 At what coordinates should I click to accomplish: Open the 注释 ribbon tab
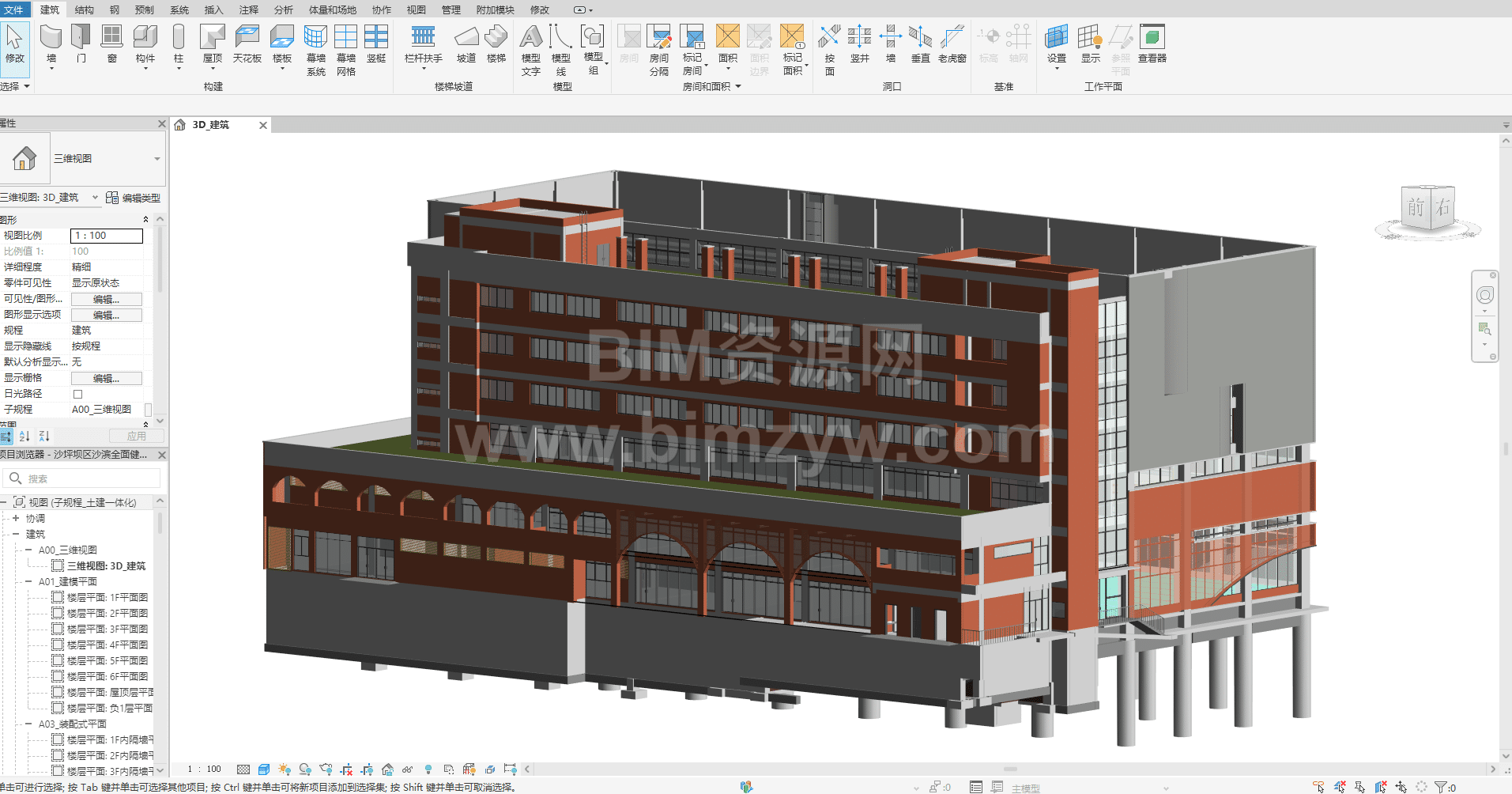coord(248,9)
